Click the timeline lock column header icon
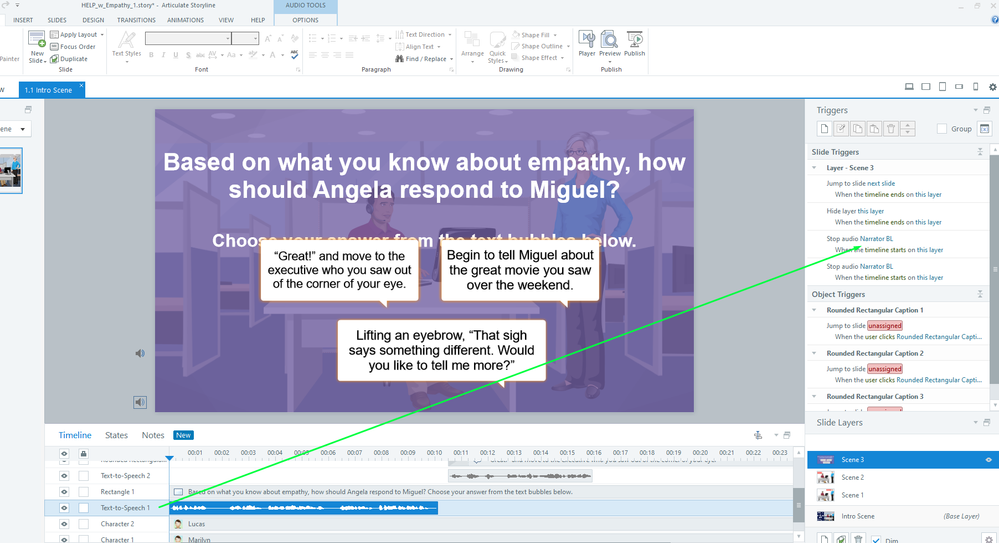The width and height of the screenshot is (999, 543). [x=83, y=454]
